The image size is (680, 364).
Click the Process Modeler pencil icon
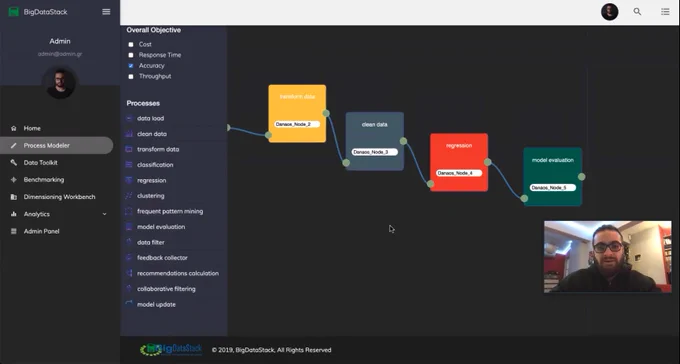click(13, 145)
